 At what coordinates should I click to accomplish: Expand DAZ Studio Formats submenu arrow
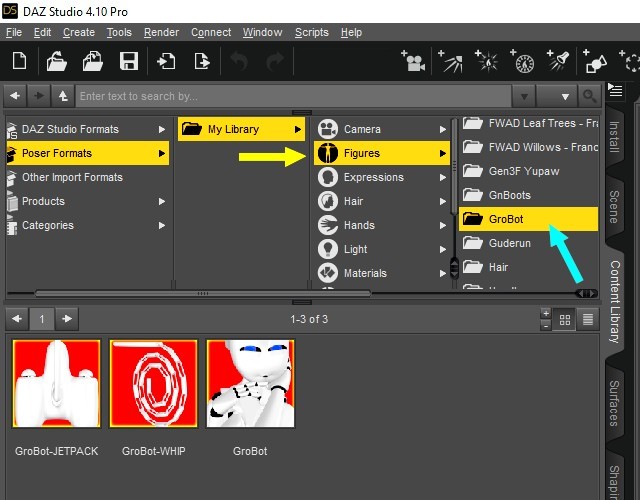(x=162, y=129)
